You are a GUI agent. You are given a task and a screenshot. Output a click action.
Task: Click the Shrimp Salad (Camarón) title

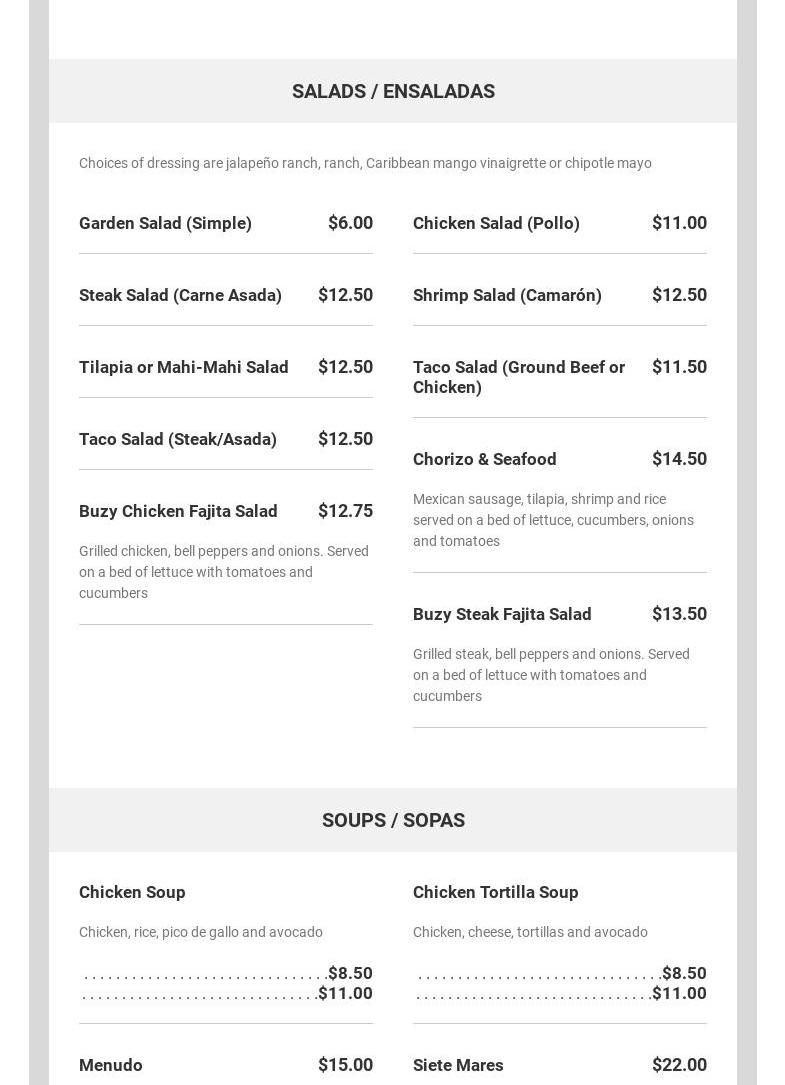[507, 295]
